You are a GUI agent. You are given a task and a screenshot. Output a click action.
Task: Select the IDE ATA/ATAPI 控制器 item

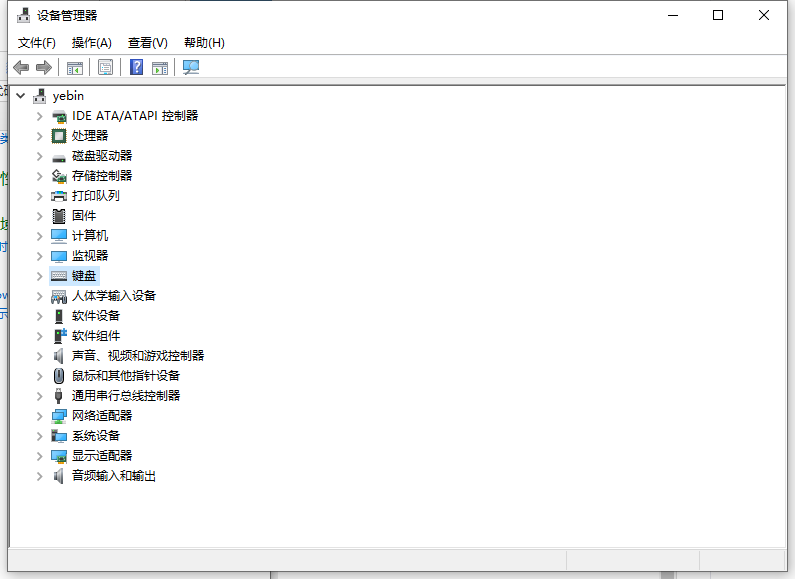pyautogui.click(x=135, y=116)
